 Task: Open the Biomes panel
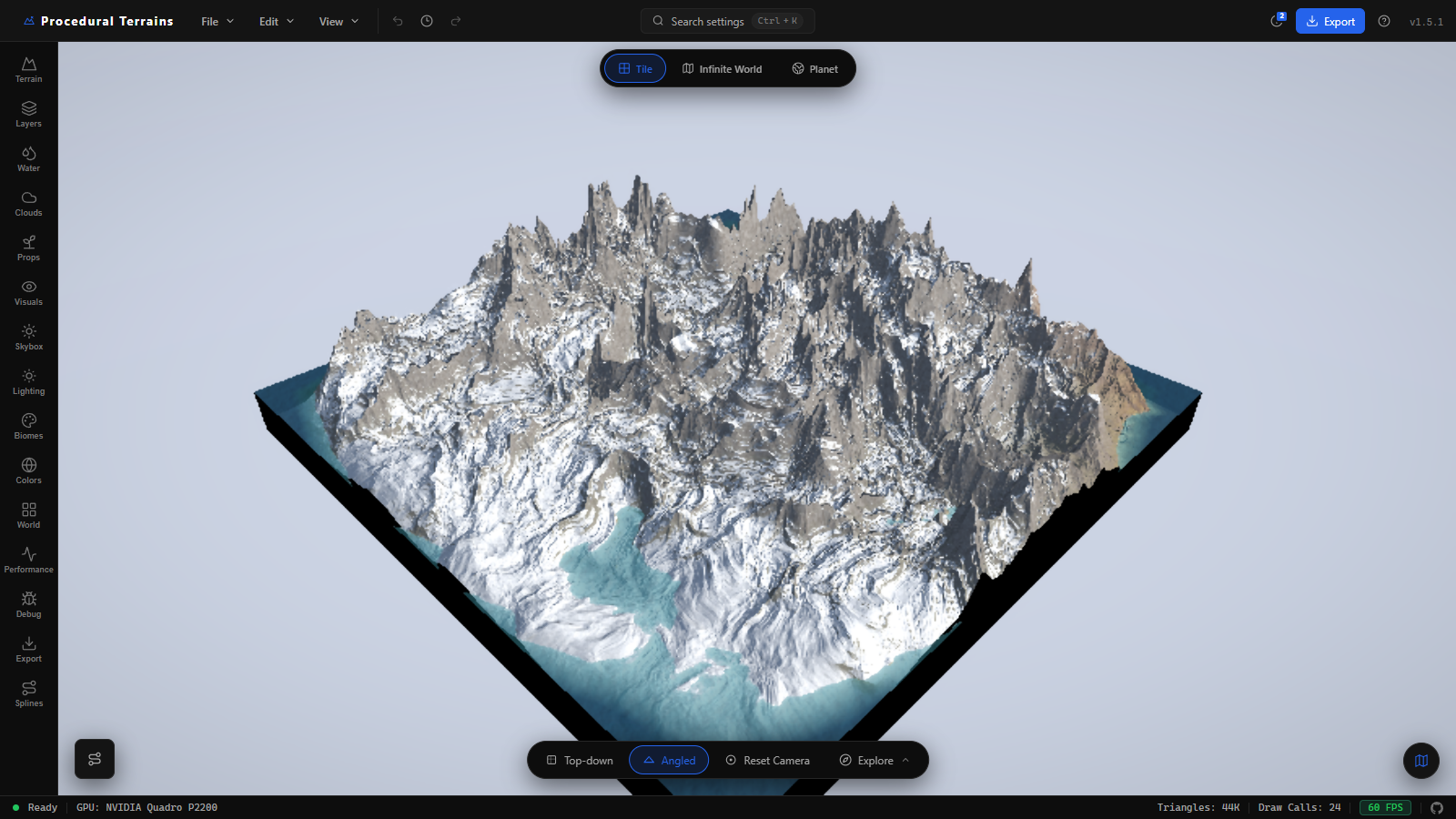click(28, 427)
